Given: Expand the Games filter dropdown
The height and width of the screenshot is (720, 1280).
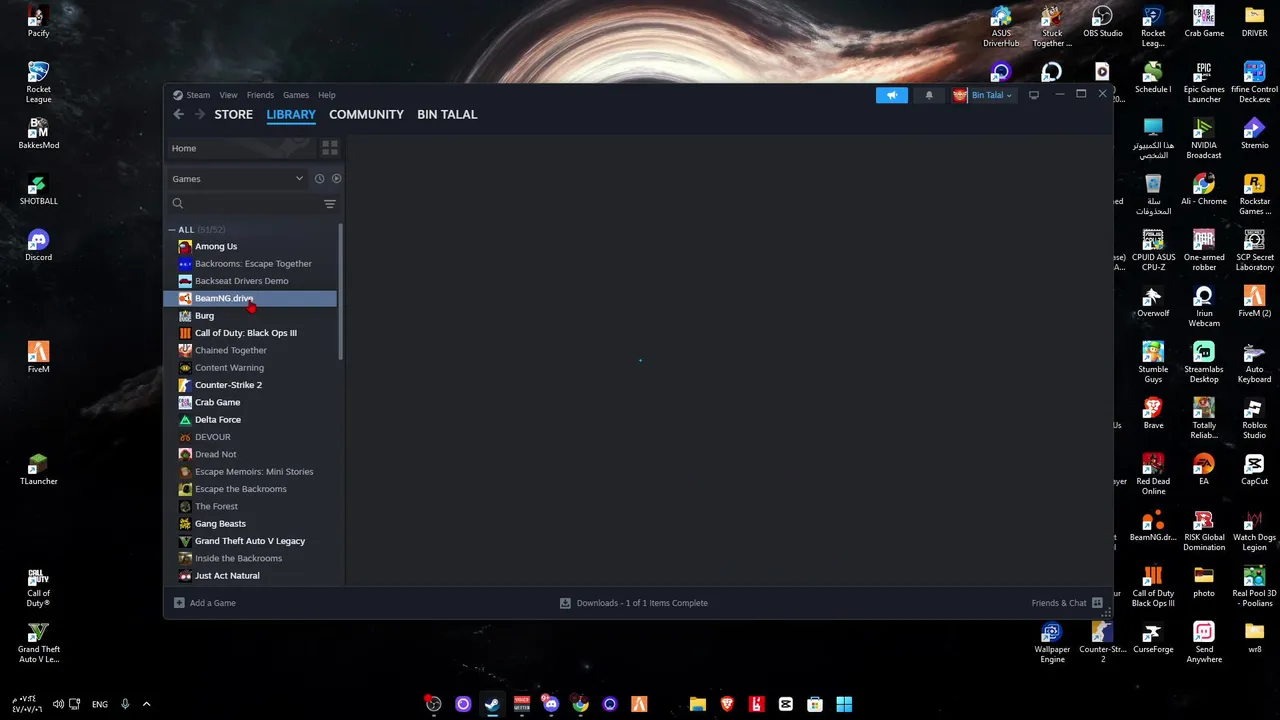Looking at the screenshot, I should pos(237,179).
